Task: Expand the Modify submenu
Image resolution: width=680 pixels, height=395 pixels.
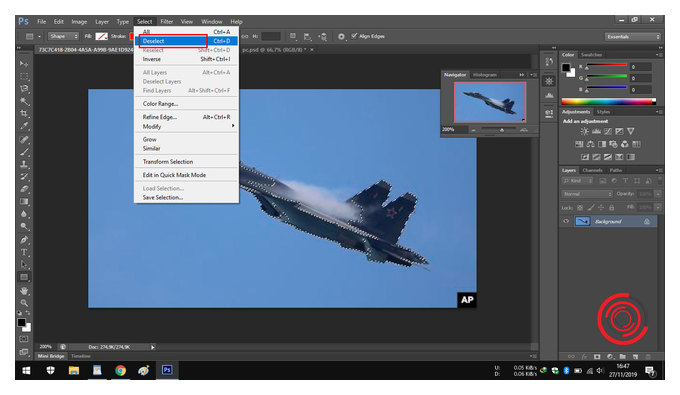Action: (x=186, y=127)
